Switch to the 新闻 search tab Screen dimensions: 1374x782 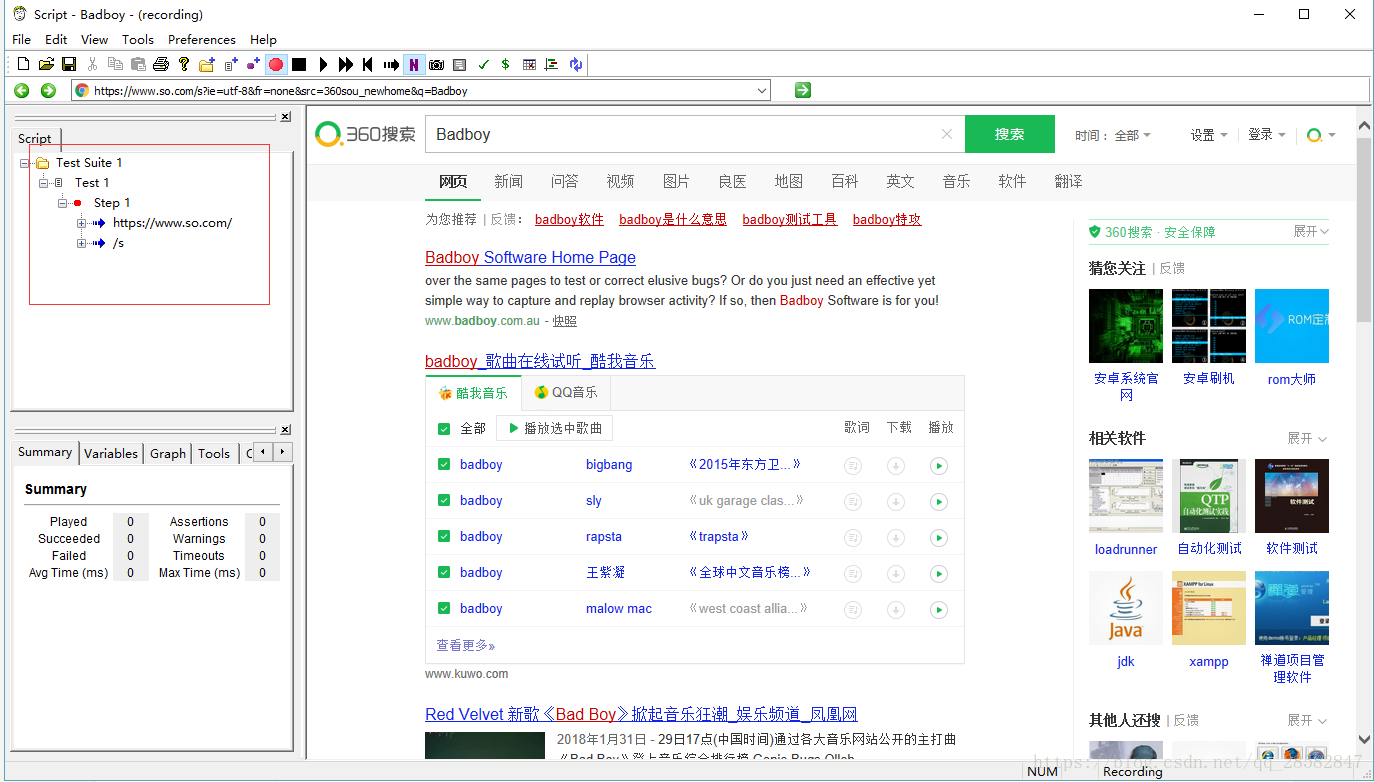tap(508, 181)
